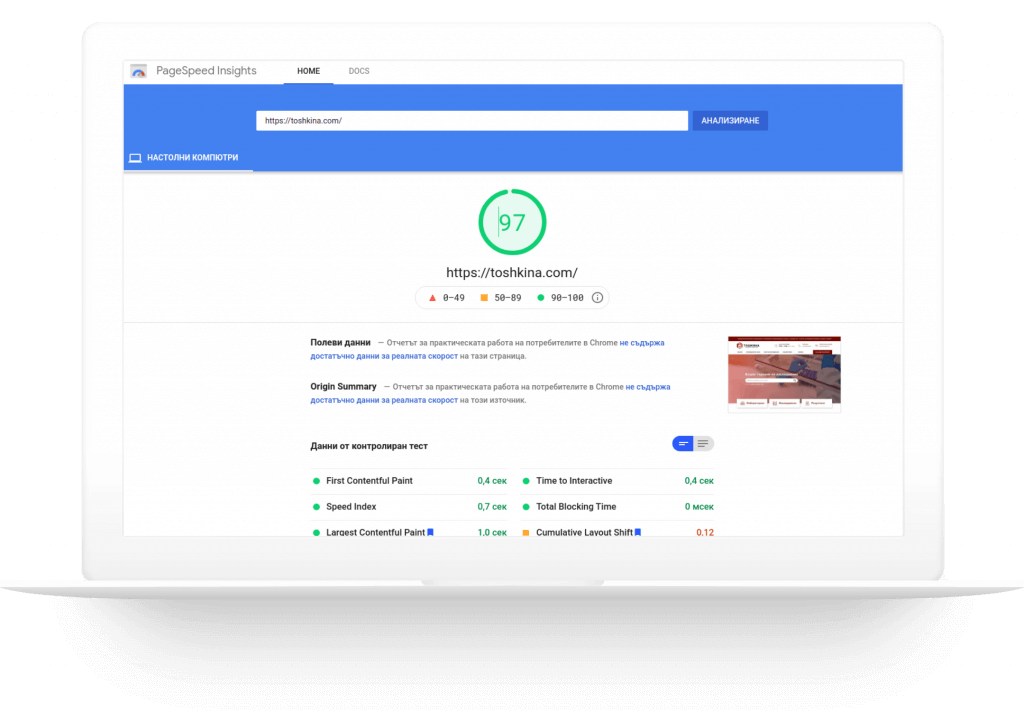Click the orange square 50–89 legend icon
1024x720 pixels.
point(484,298)
